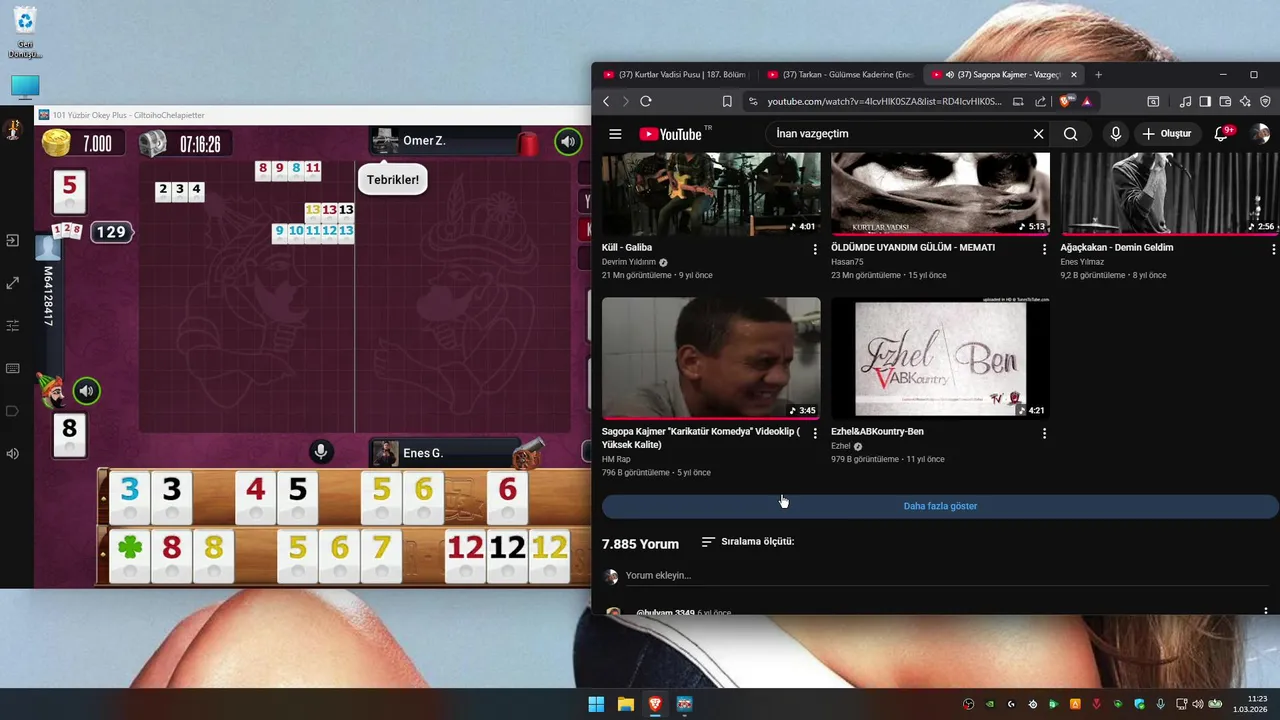
Task: Click the YouTube search input field
Action: click(x=900, y=134)
